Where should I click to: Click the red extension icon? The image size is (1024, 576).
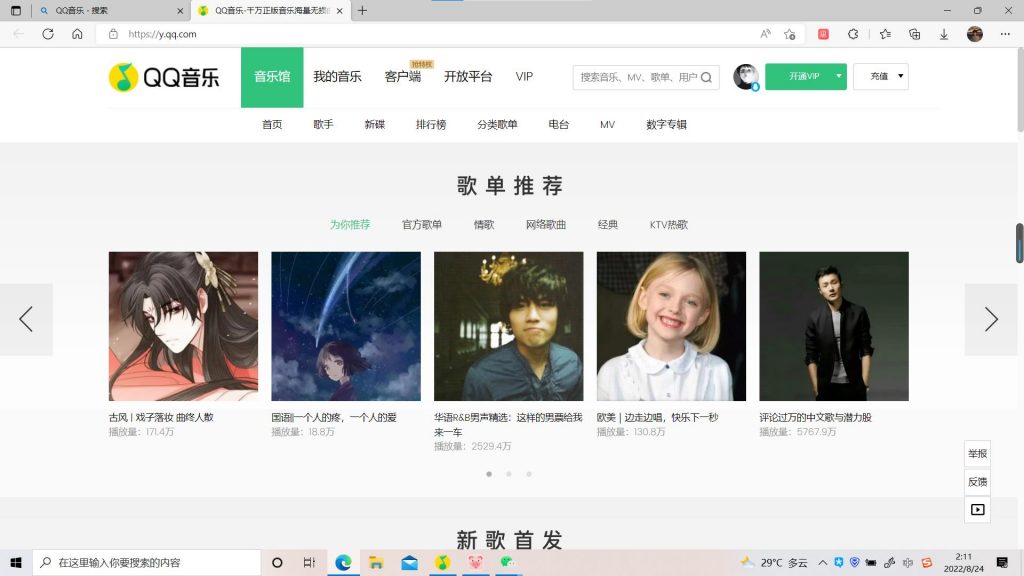(823, 34)
